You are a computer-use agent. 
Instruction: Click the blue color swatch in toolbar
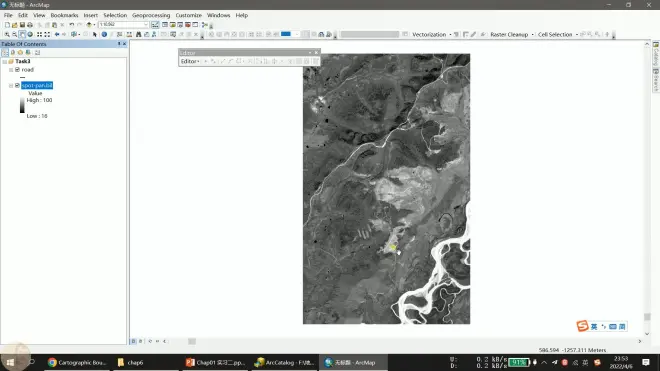[x=286, y=34]
